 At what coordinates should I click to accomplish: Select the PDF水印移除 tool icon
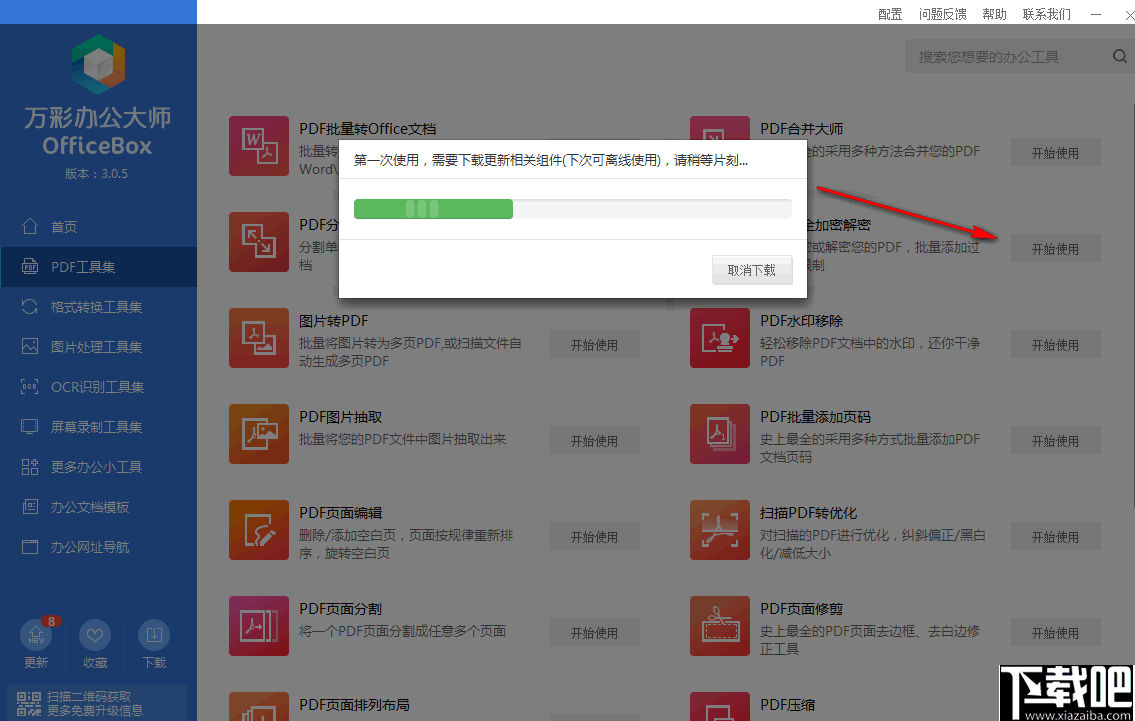[720, 338]
